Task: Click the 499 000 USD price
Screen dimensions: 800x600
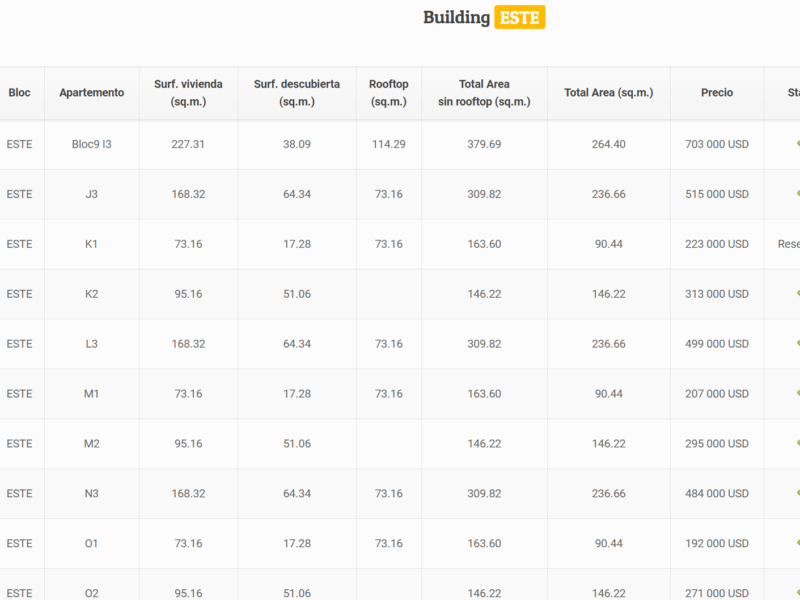Action: coord(717,344)
